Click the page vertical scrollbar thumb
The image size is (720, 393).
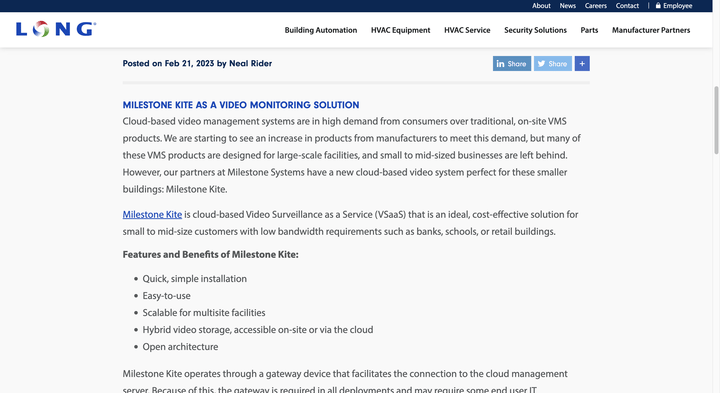[716, 120]
